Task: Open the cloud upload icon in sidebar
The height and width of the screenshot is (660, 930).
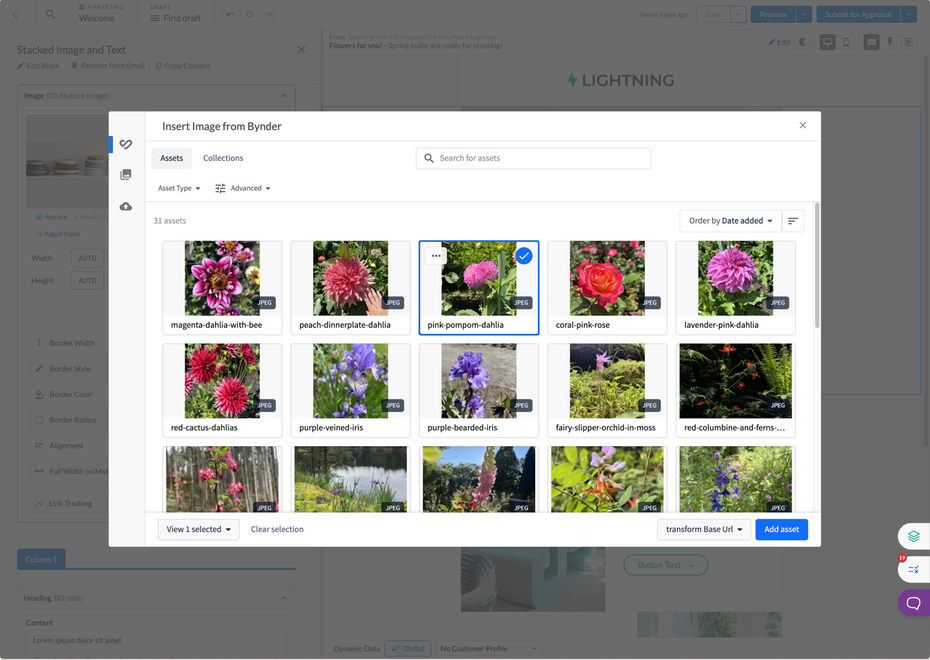Action: (x=126, y=206)
